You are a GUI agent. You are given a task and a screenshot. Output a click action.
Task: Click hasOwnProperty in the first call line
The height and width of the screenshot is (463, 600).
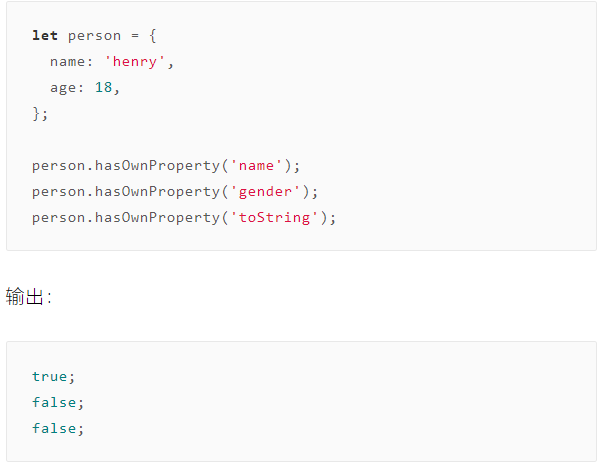157,166
